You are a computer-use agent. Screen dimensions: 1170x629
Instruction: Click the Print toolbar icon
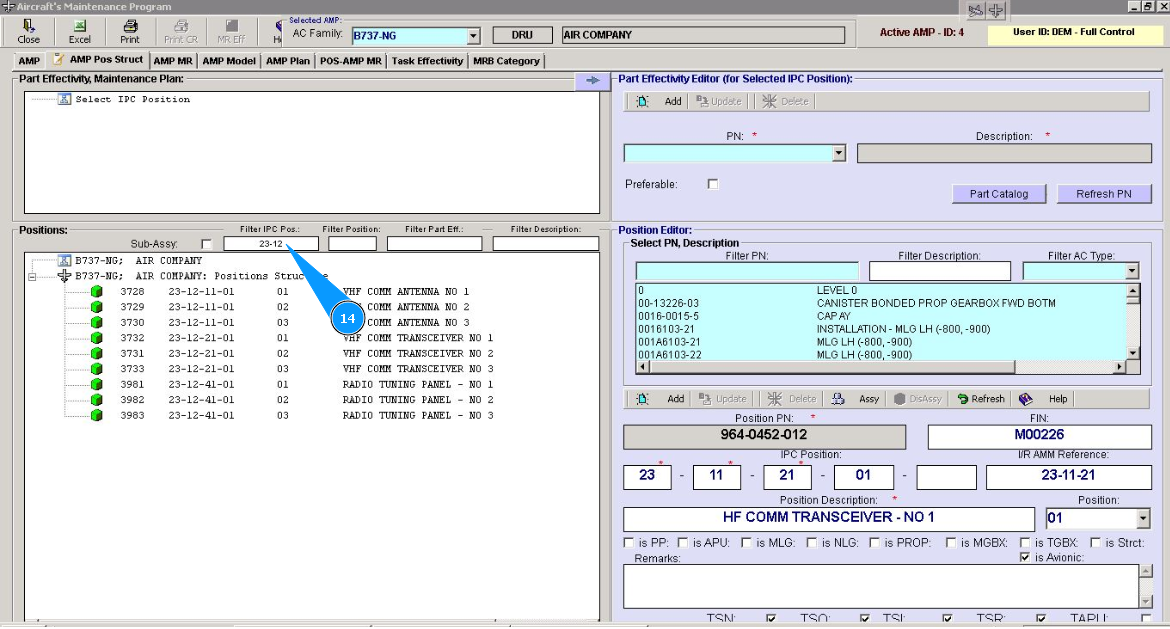(130, 27)
